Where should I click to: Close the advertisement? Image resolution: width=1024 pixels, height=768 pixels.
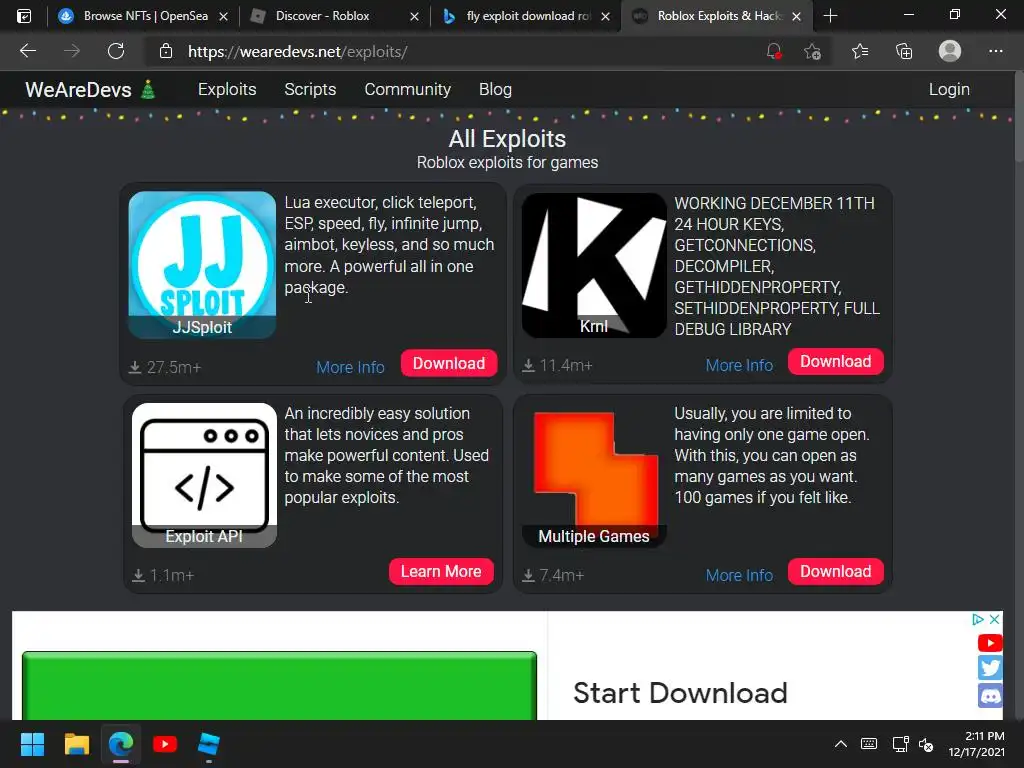point(994,619)
